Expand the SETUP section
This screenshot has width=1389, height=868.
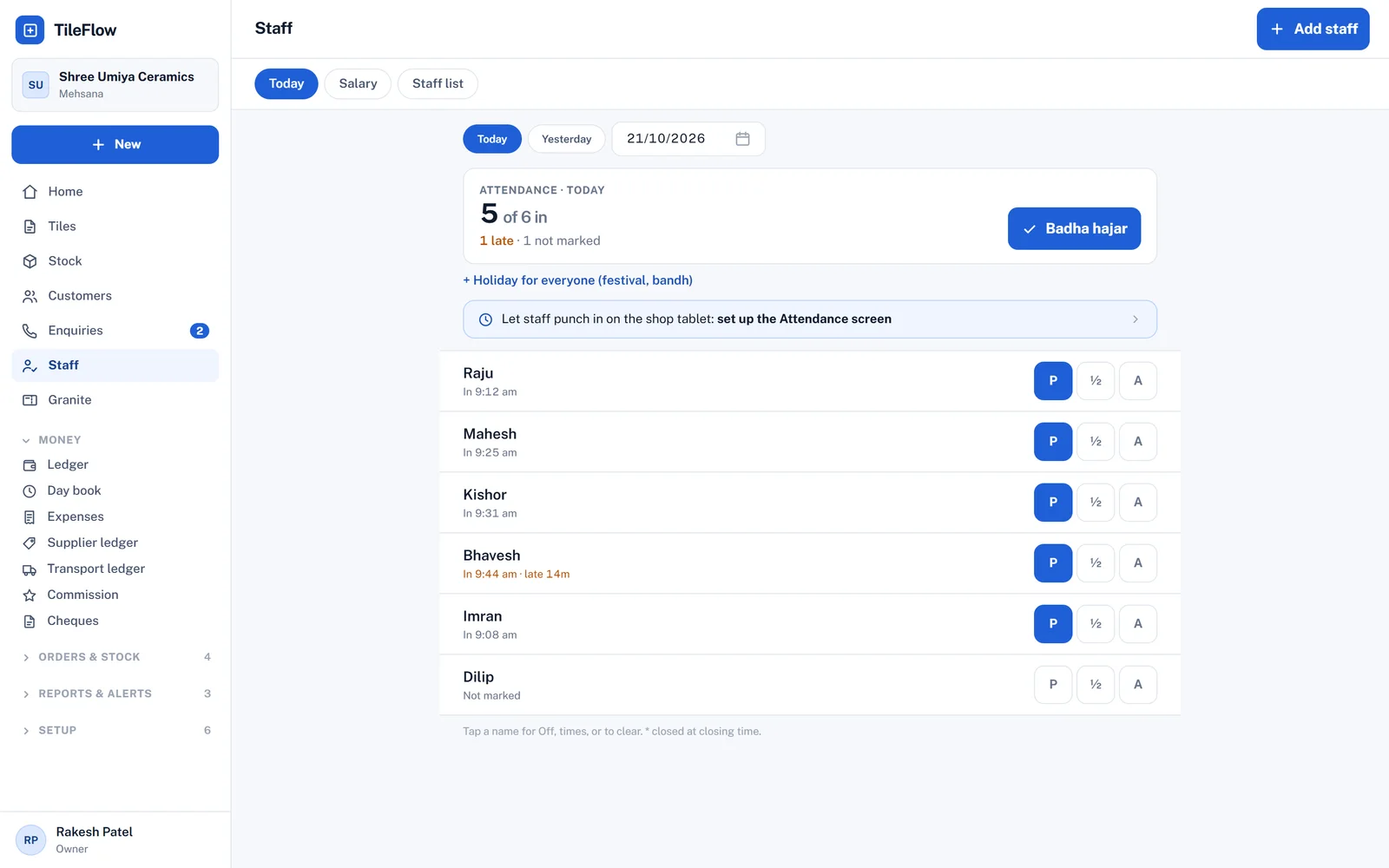coord(115,730)
